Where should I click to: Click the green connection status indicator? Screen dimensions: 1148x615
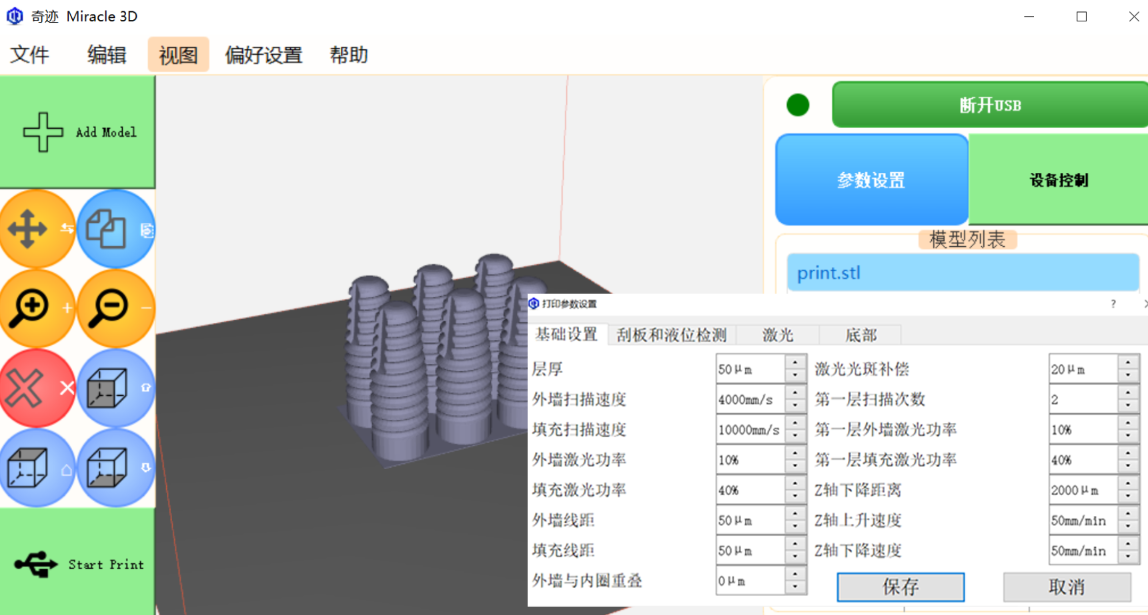point(797,105)
